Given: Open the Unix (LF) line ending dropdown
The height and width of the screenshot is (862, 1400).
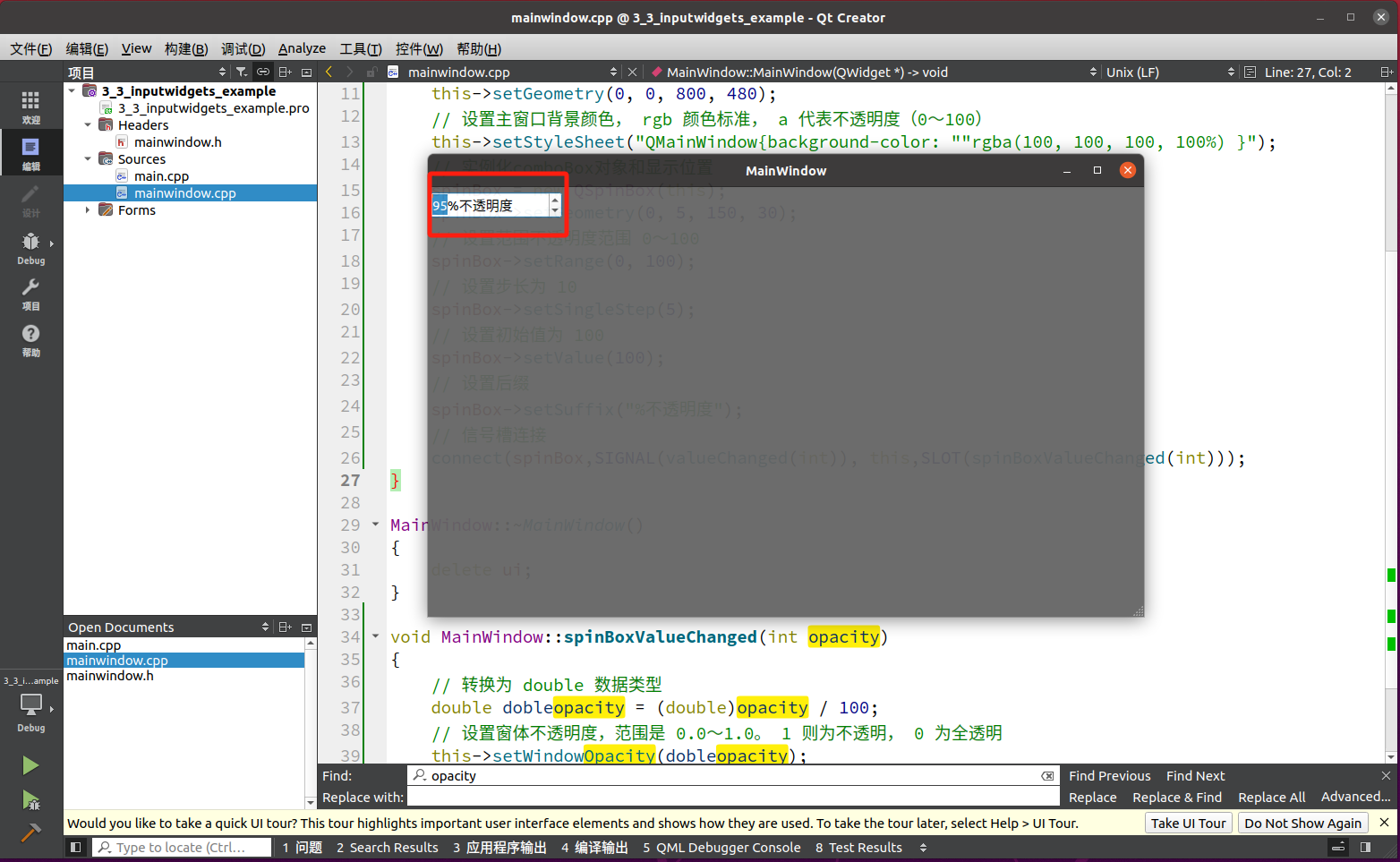Looking at the screenshot, I should pyautogui.click(x=1169, y=72).
